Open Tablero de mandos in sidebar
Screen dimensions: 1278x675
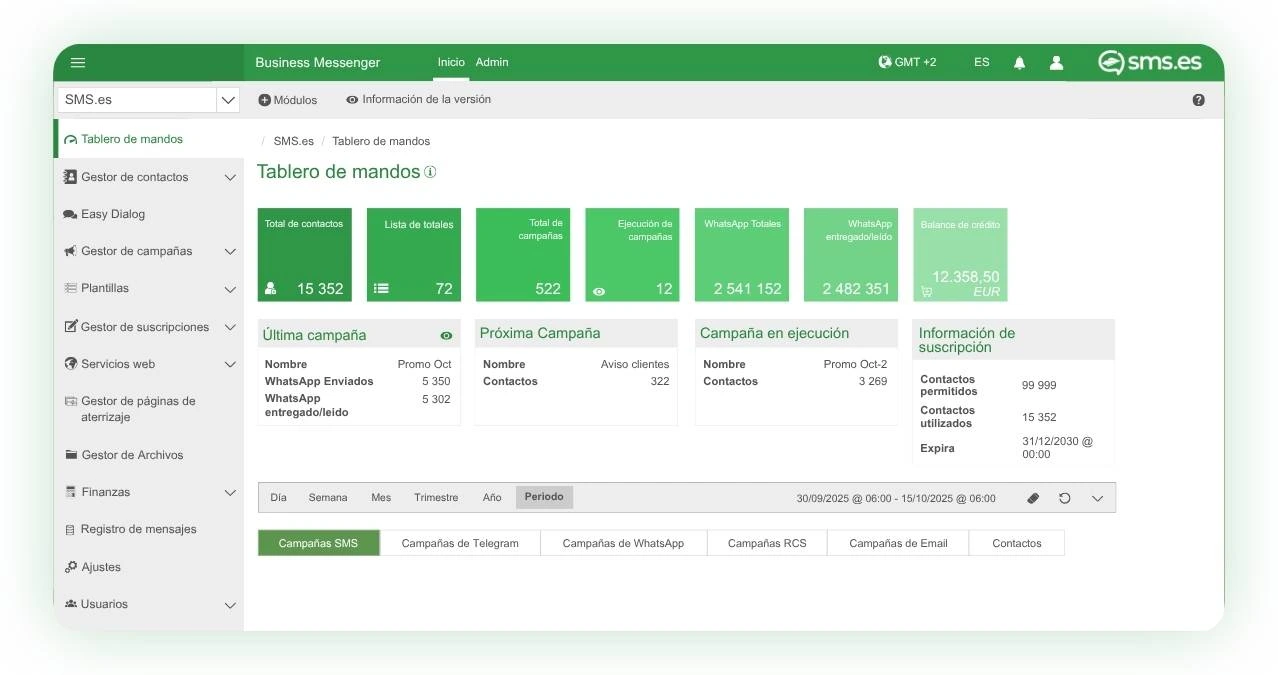[149, 139]
